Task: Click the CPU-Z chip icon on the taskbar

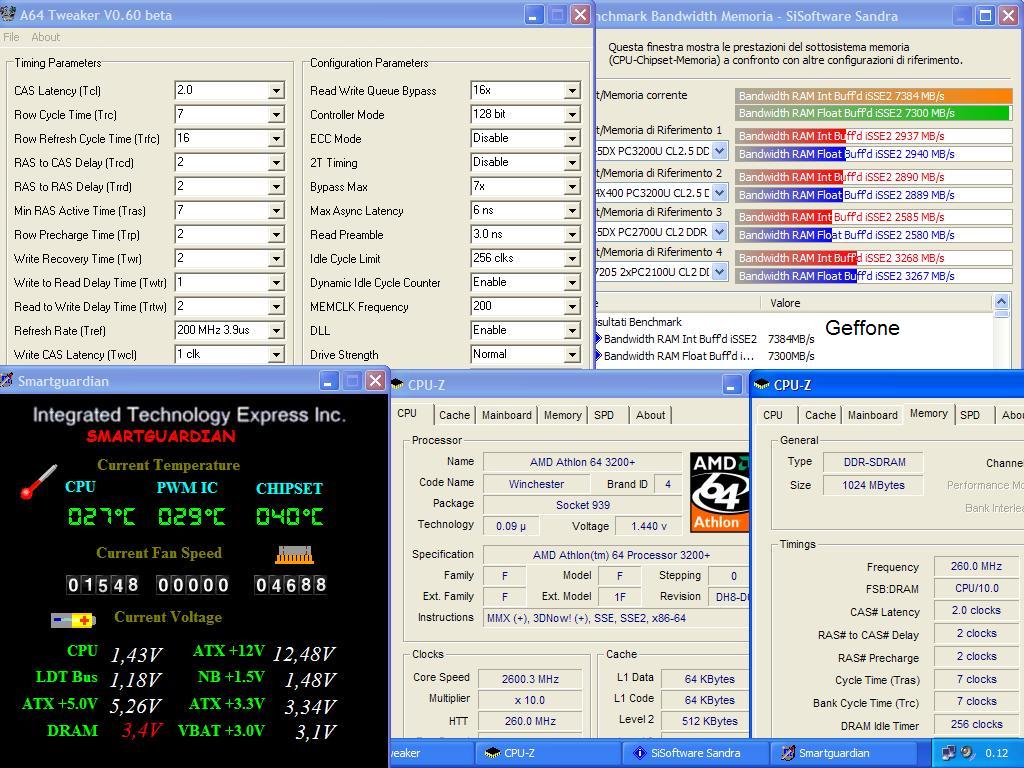Action: [492, 753]
